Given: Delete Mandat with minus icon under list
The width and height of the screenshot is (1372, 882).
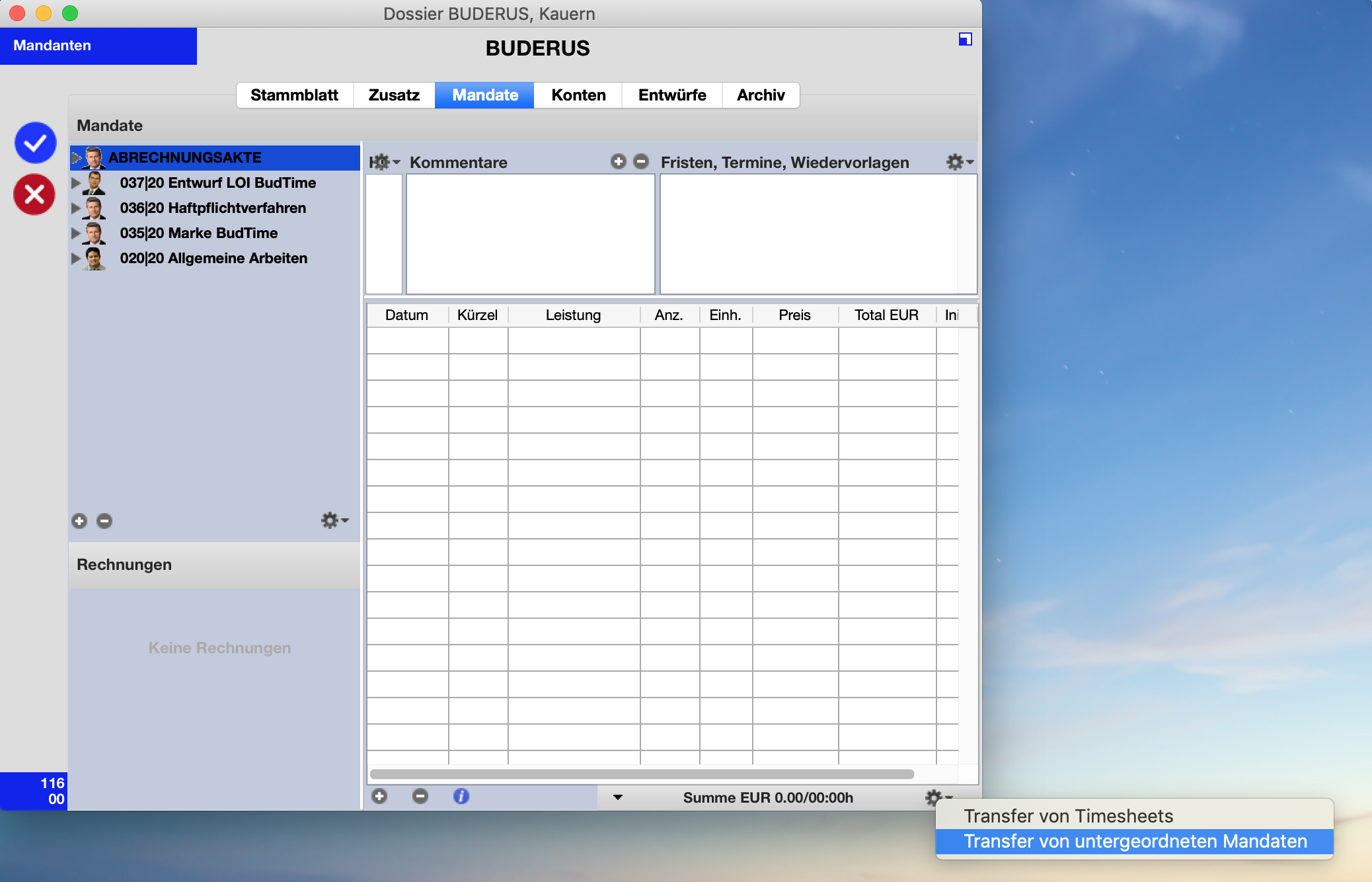Looking at the screenshot, I should click(x=104, y=521).
